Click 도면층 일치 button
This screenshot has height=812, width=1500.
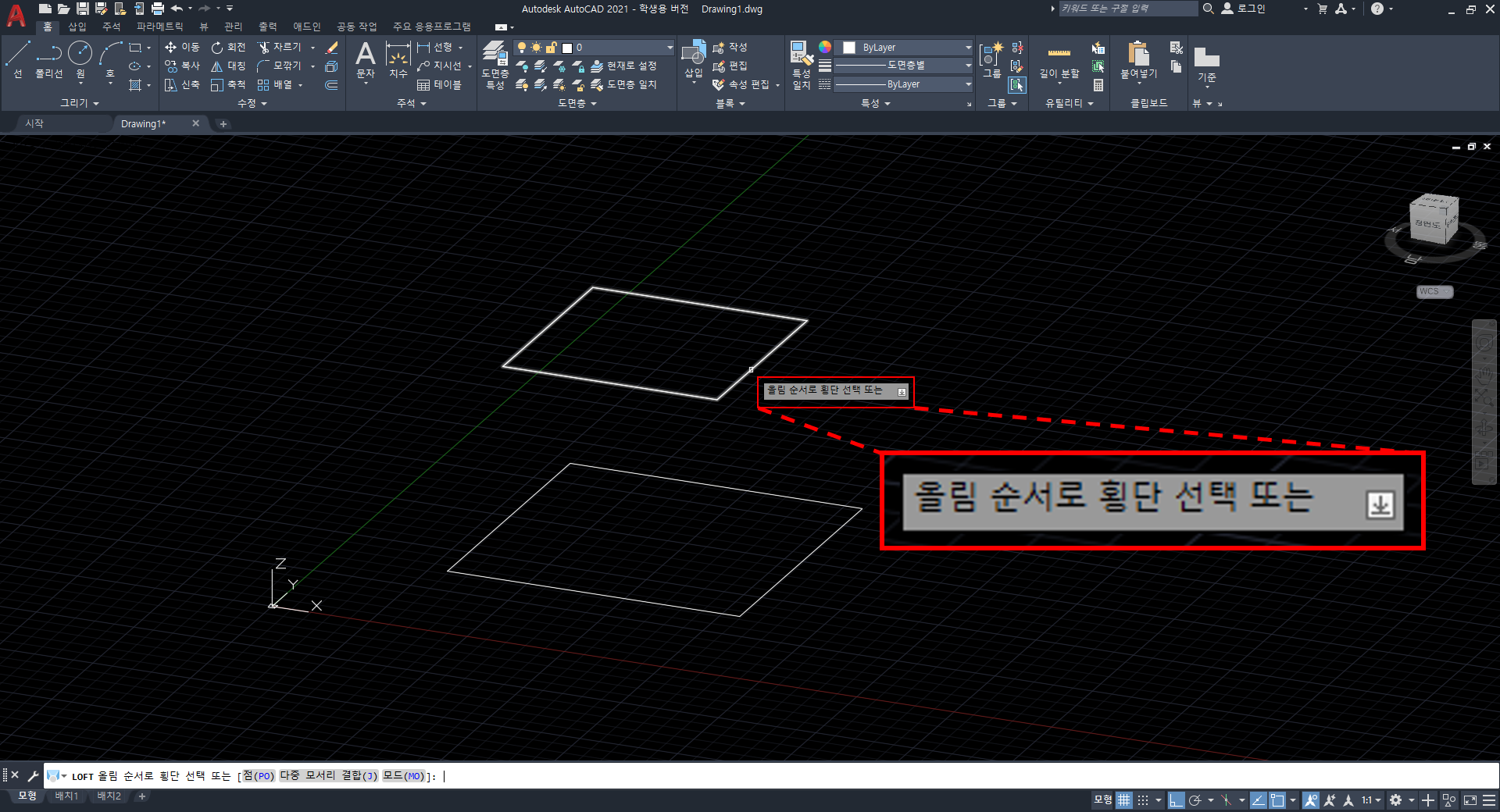[x=623, y=85]
